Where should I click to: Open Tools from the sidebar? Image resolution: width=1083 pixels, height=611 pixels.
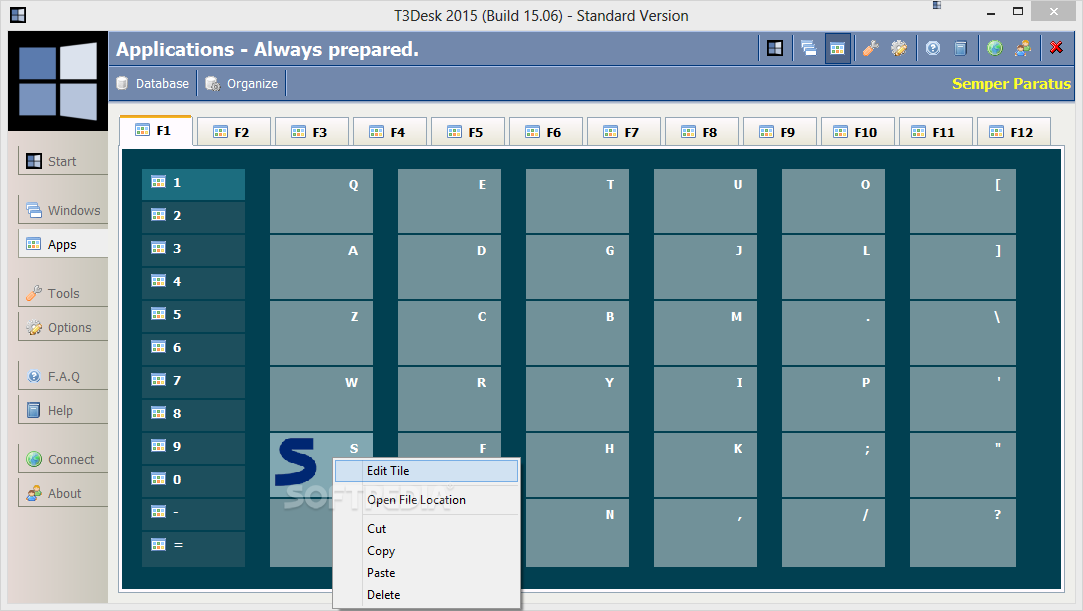point(63,293)
